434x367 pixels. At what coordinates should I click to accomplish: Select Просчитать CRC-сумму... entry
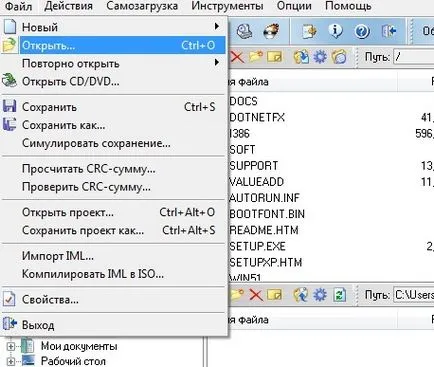(114, 169)
